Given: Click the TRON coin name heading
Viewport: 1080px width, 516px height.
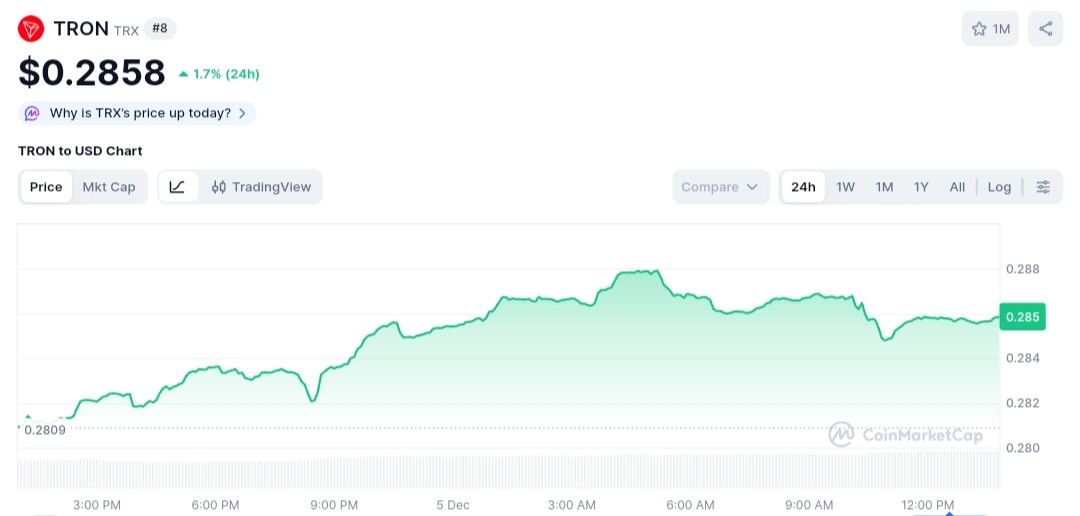Looking at the screenshot, I should click(81, 29).
